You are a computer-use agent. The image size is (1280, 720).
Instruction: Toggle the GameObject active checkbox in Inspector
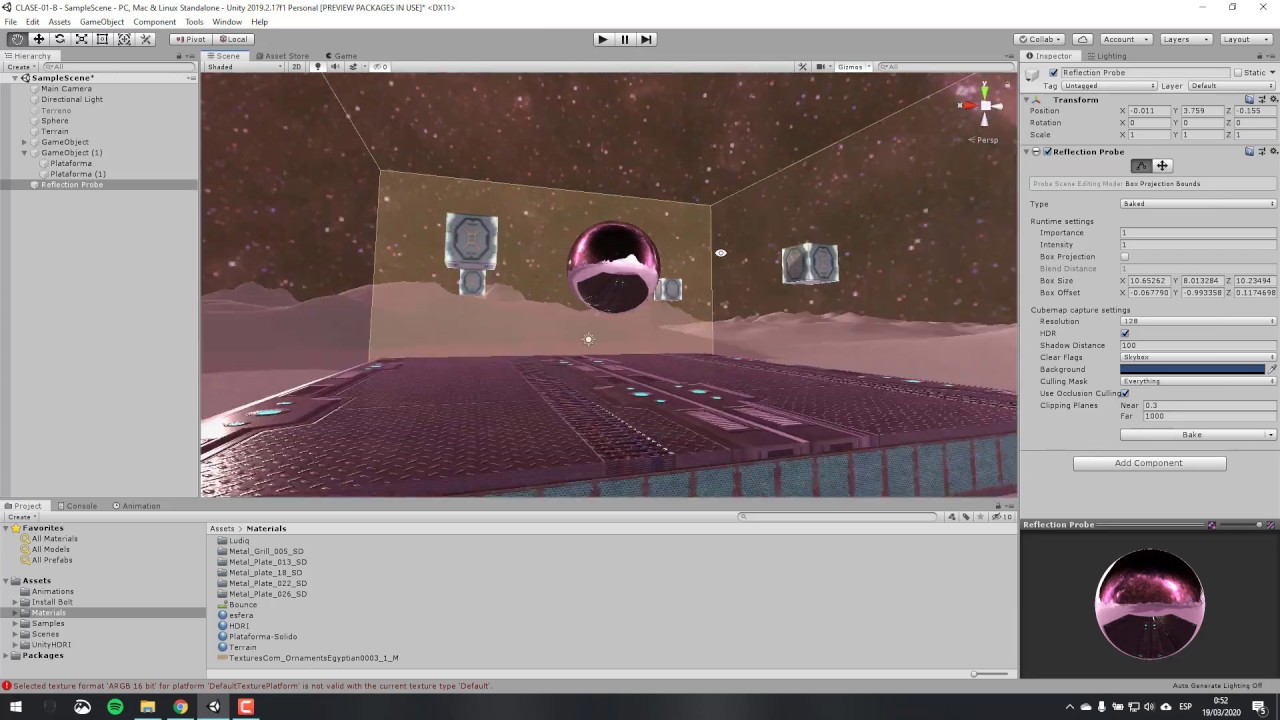[1053, 72]
